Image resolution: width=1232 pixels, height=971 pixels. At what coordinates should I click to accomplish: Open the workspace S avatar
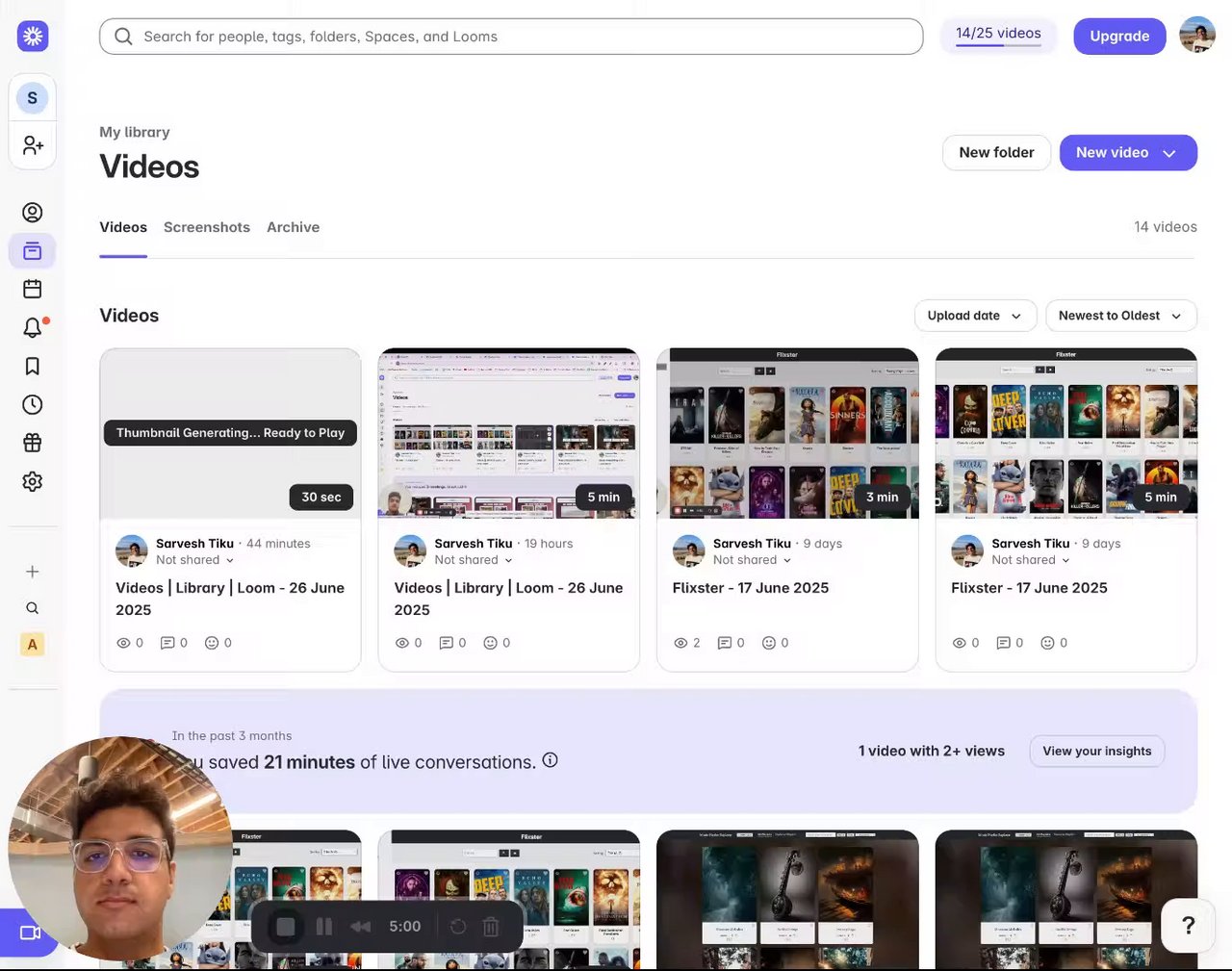(33, 98)
